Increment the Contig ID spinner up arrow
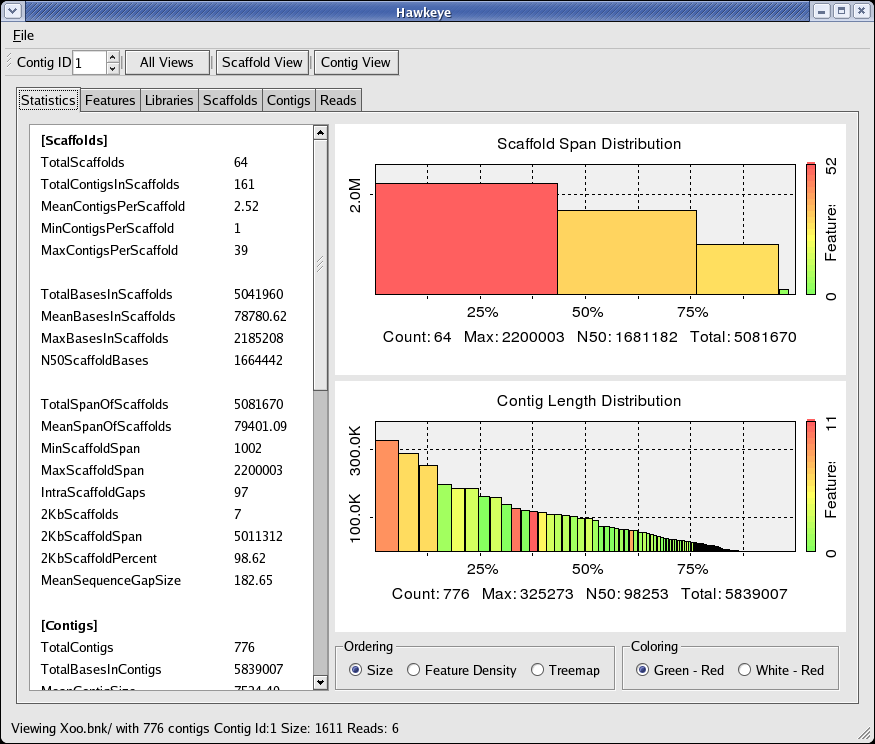 pyautogui.click(x=112, y=57)
